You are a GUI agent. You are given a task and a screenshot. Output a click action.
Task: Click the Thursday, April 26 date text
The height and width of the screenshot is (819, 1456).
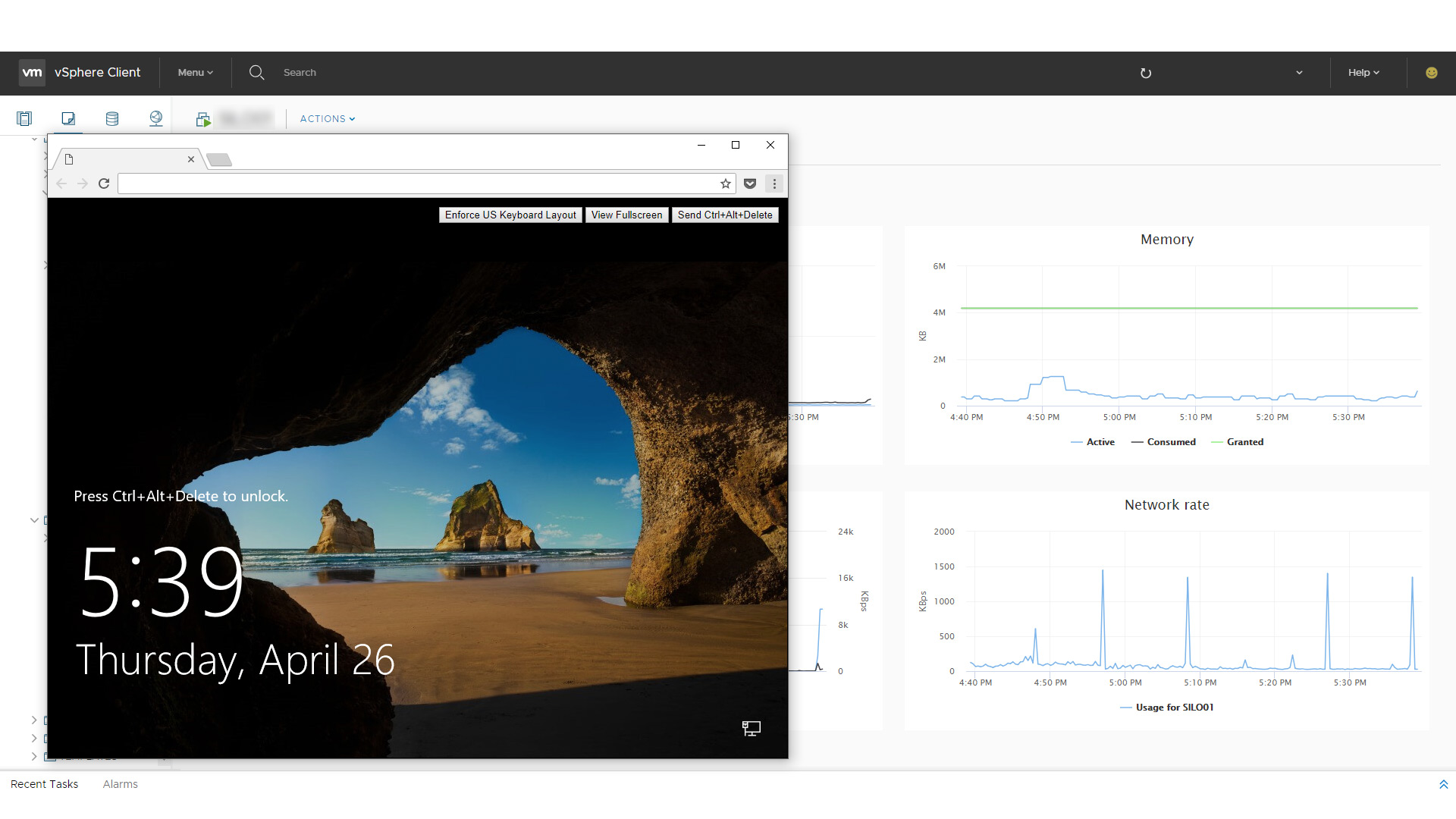pyautogui.click(x=235, y=661)
